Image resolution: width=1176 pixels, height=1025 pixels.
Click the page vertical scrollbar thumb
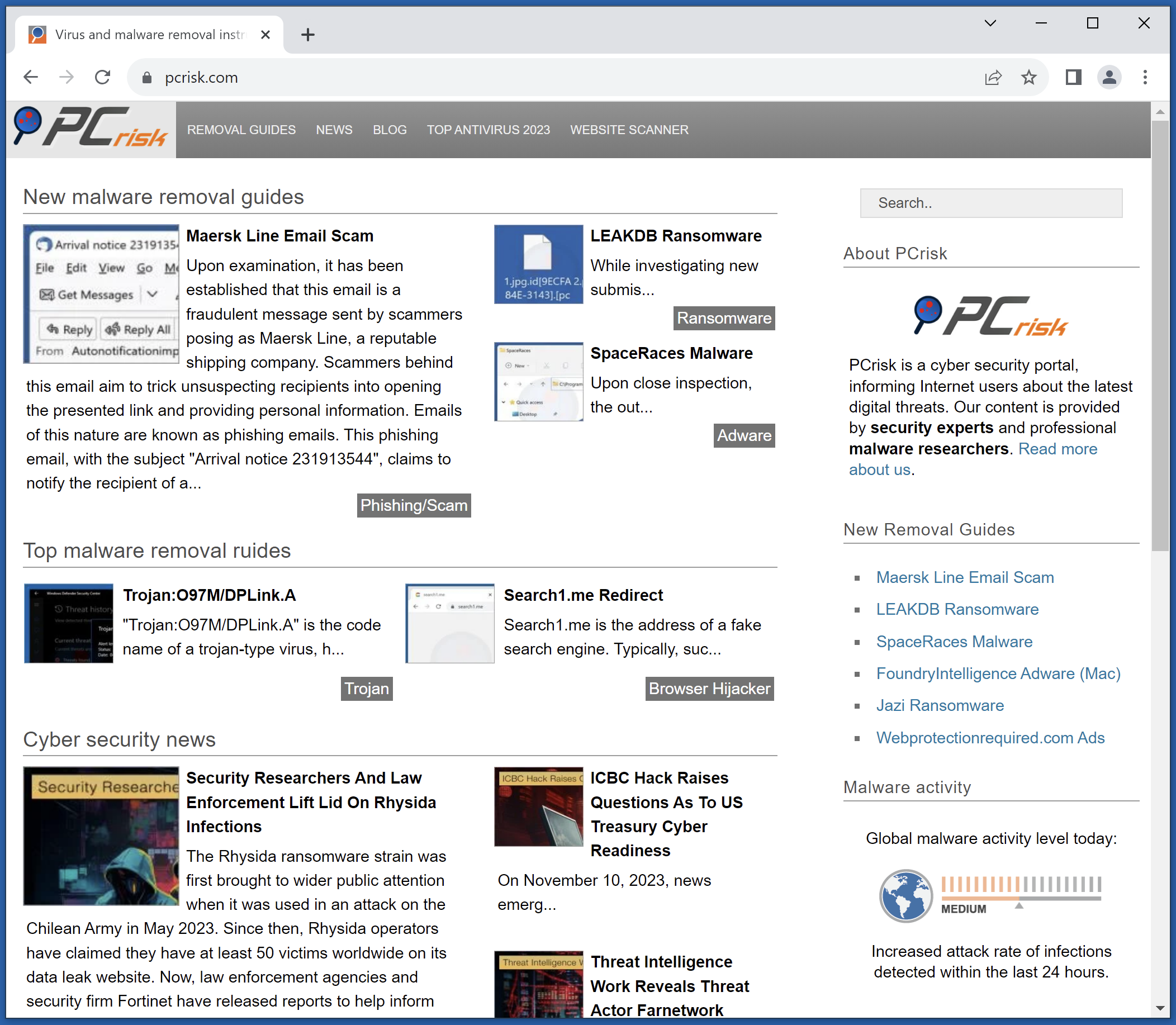pyautogui.click(x=1160, y=336)
